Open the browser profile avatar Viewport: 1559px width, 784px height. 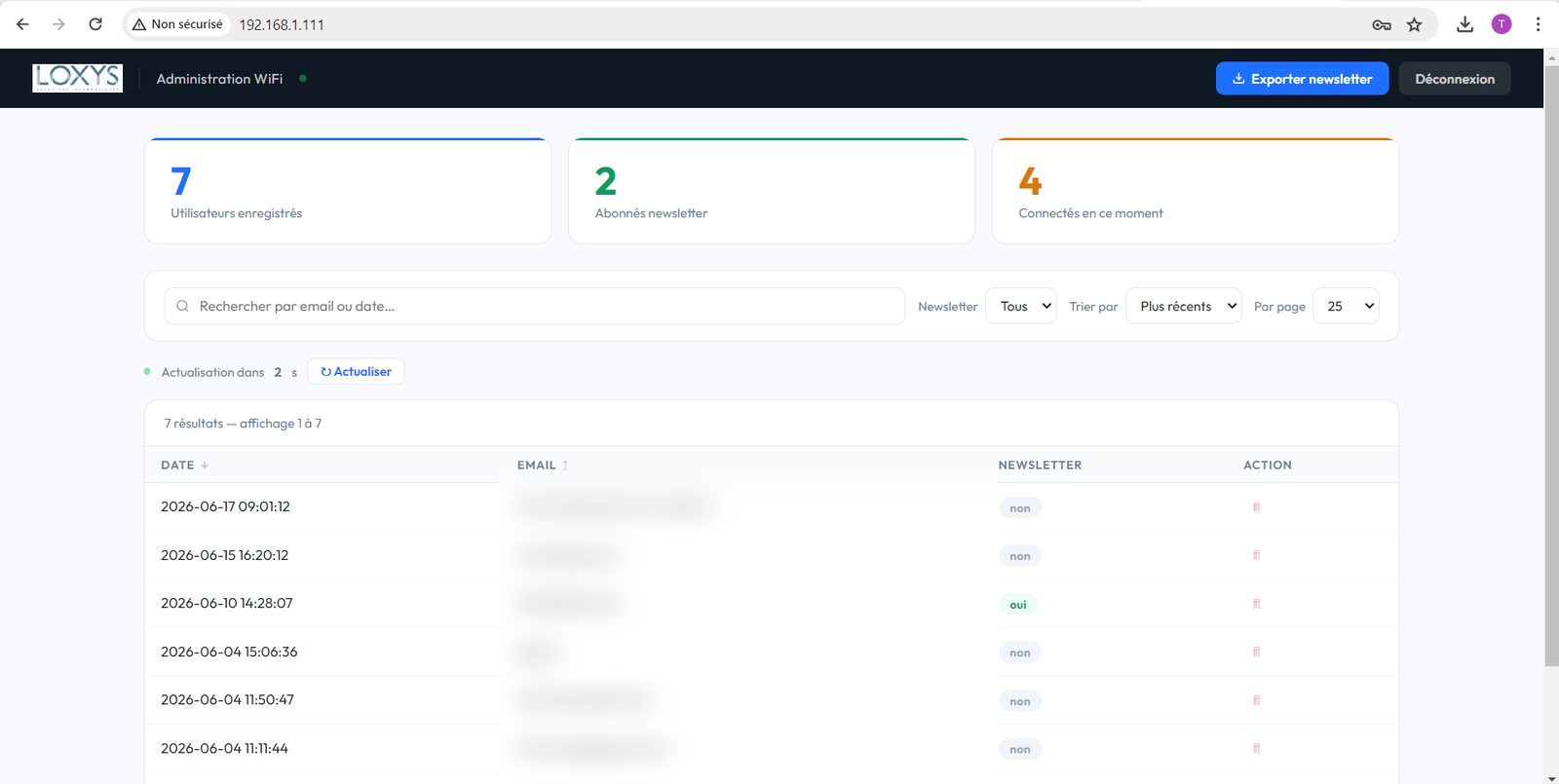[x=1502, y=24]
